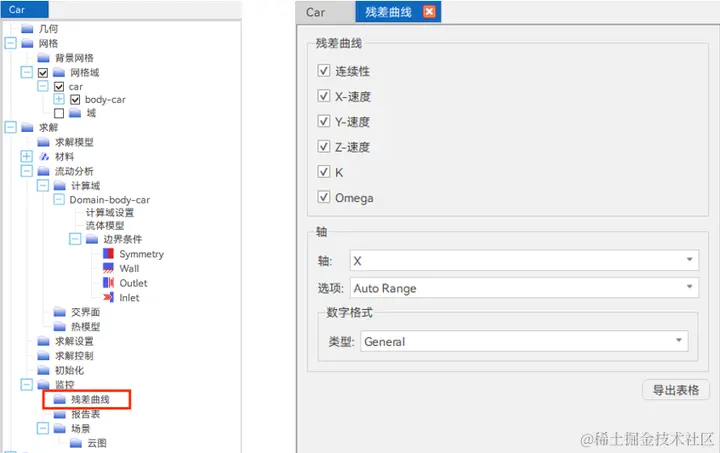Expand the 材料 tree node

[x=27, y=156]
